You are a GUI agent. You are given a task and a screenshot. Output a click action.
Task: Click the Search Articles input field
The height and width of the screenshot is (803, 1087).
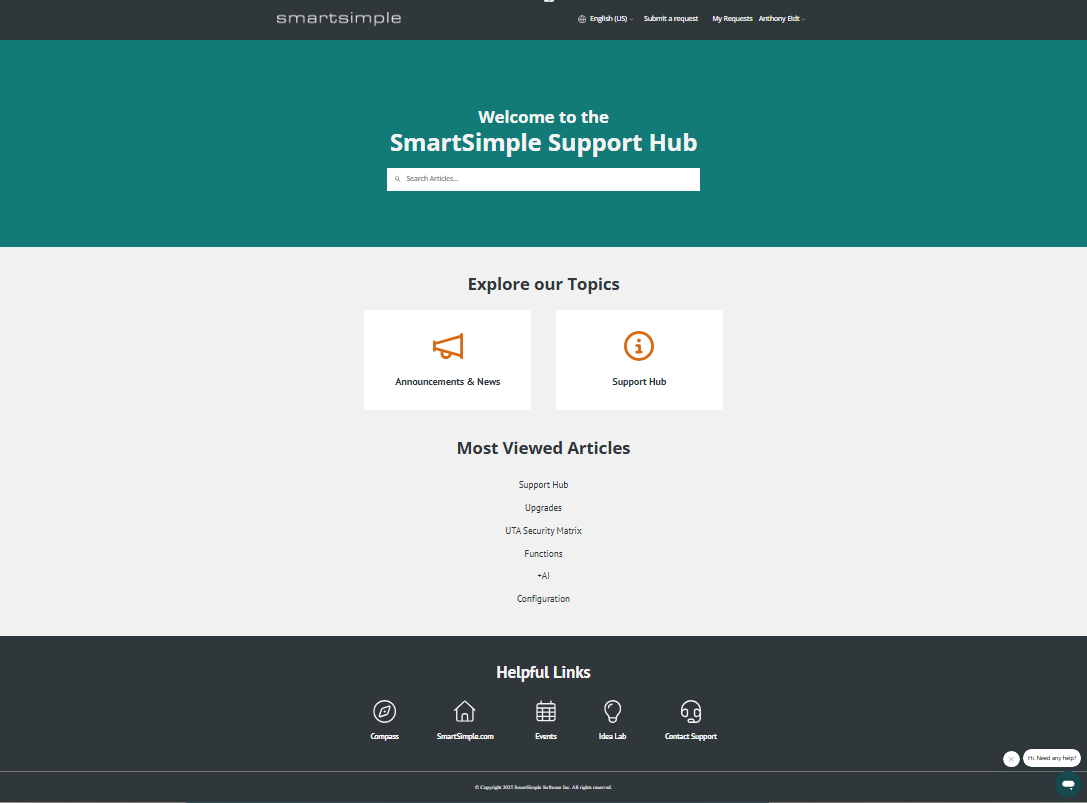(x=543, y=179)
